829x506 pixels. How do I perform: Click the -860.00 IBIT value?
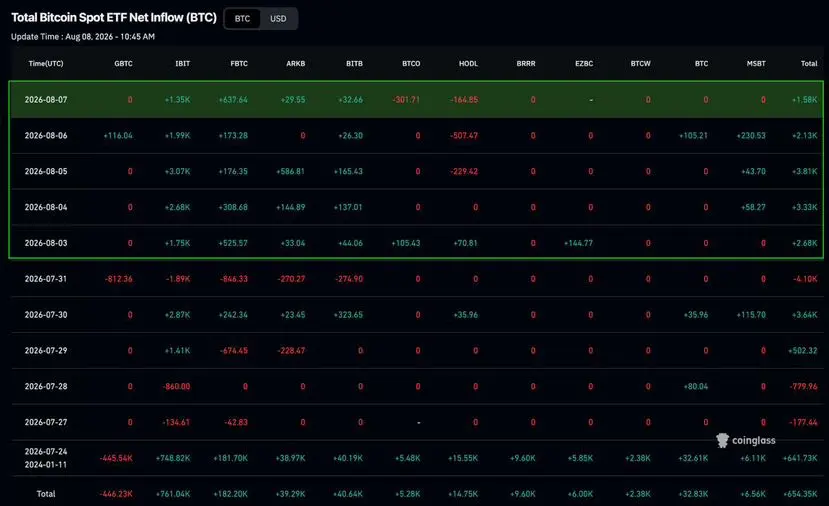[176, 387]
